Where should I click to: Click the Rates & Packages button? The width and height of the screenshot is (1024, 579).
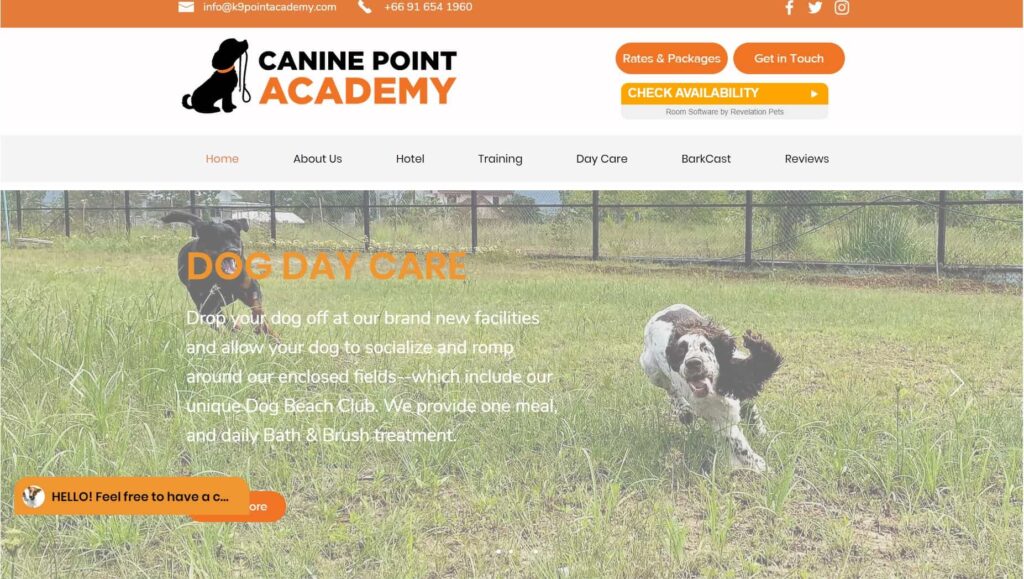click(671, 58)
